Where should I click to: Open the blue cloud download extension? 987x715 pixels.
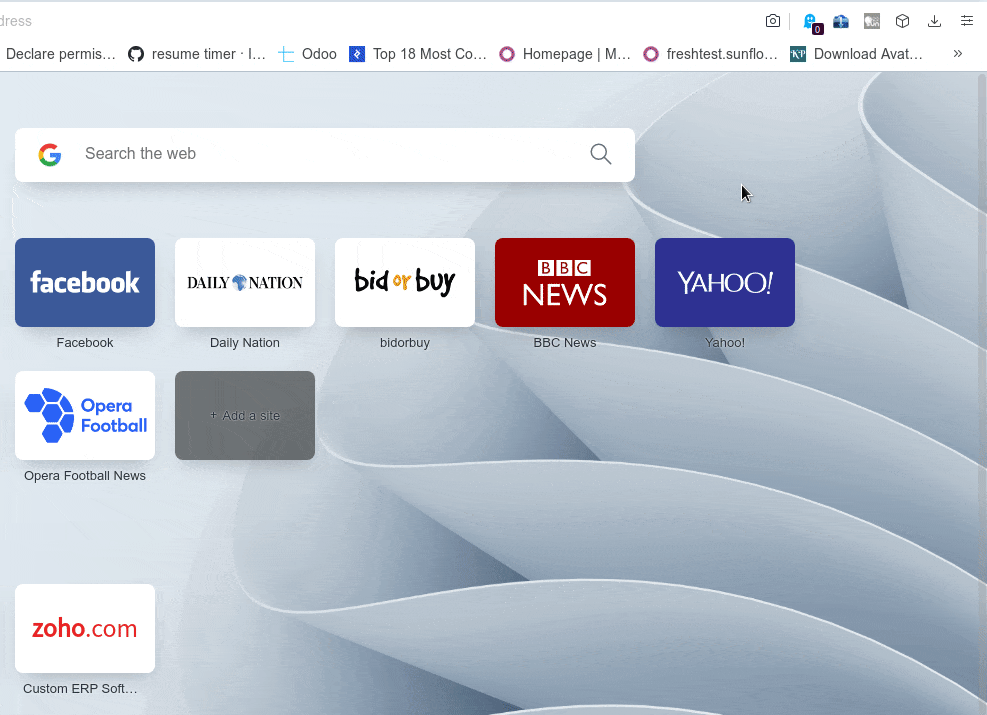pyautogui.click(x=841, y=22)
